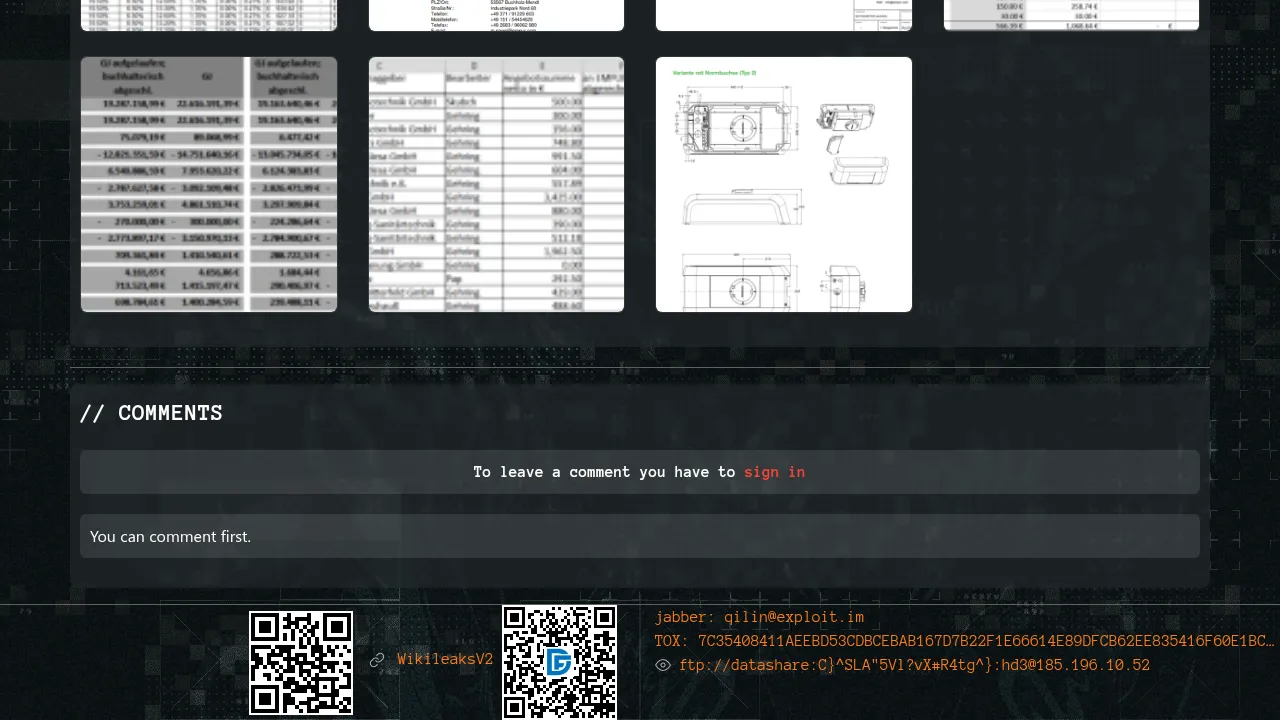This screenshot has width=1280, height=720.
Task: Click the QR code with blue center logo
Action: point(559,662)
